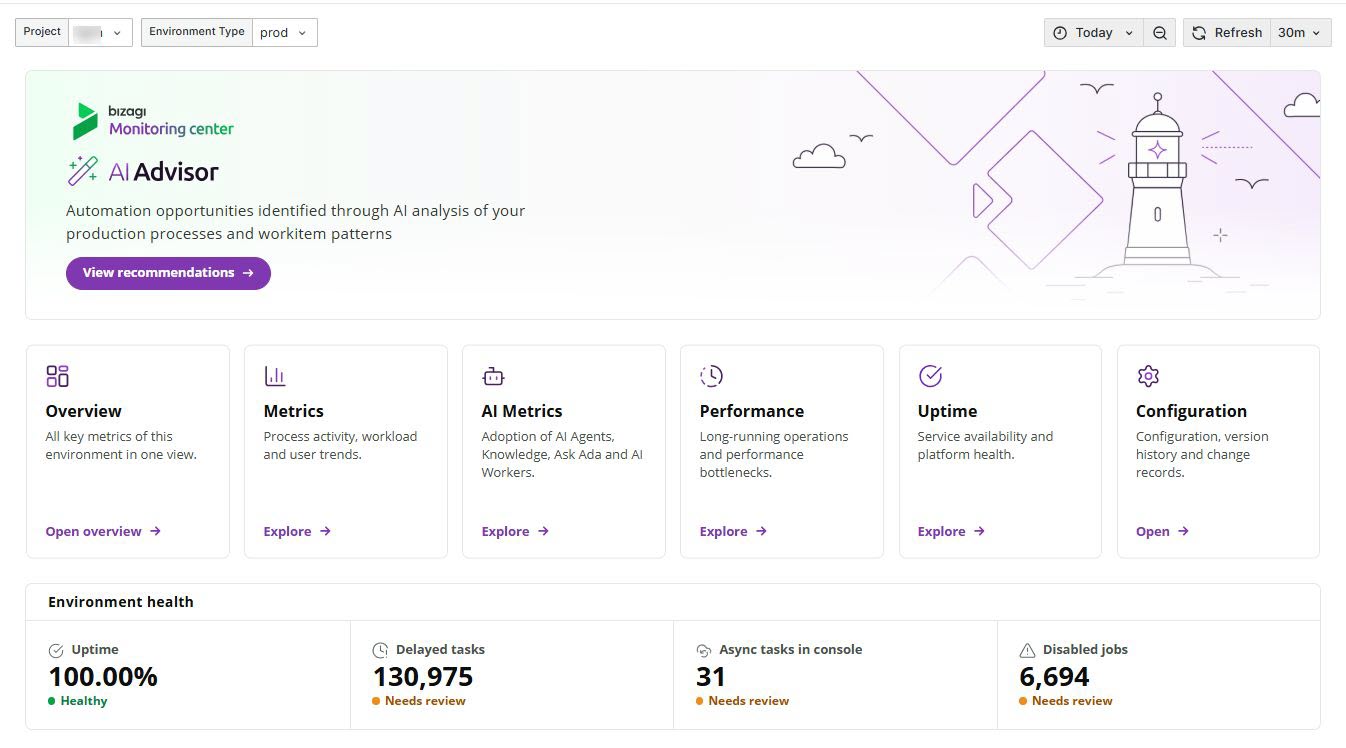Expand the Today time range dropdown

(1094, 33)
